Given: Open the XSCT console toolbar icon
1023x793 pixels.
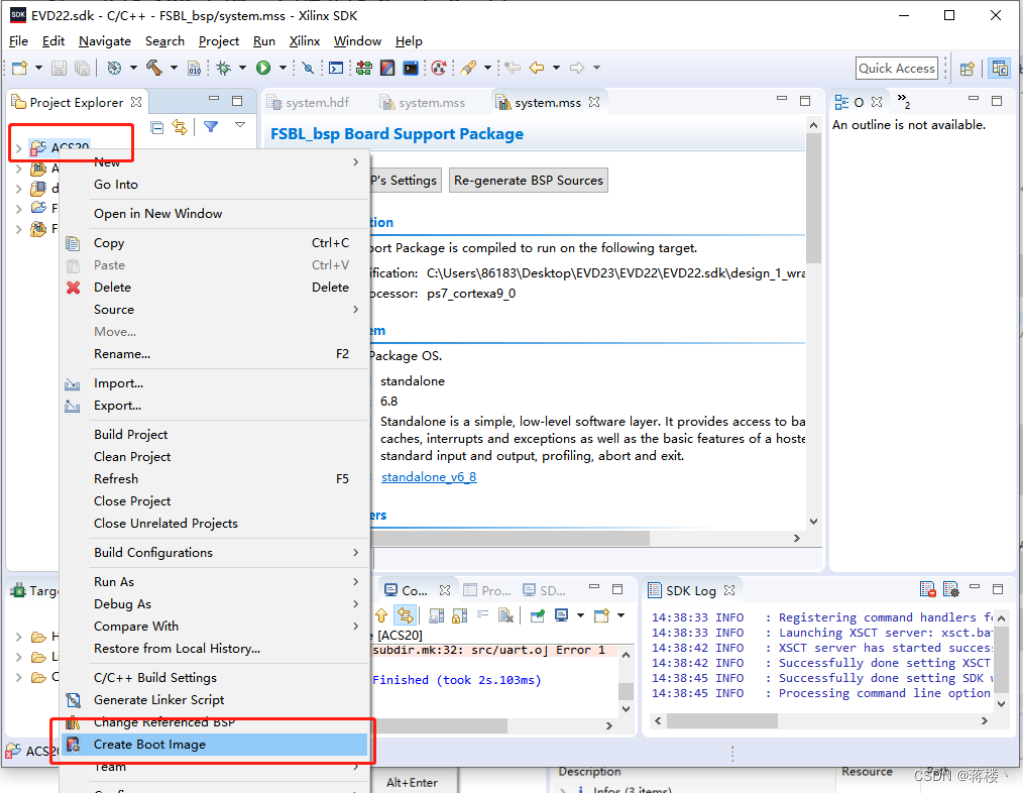Looking at the screenshot, I should click(x=336, y=67).
